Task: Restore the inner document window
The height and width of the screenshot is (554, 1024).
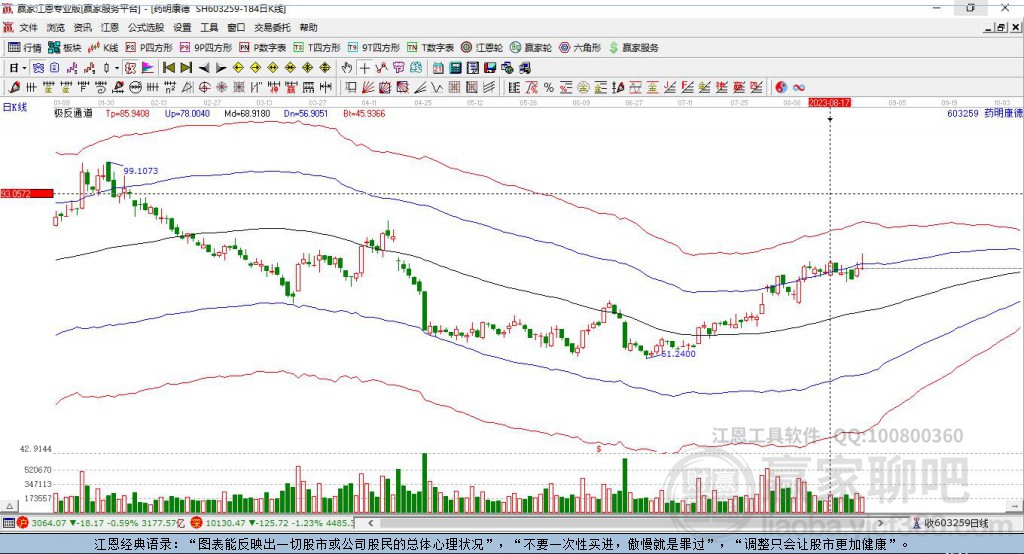Action: coord(1001,27)
